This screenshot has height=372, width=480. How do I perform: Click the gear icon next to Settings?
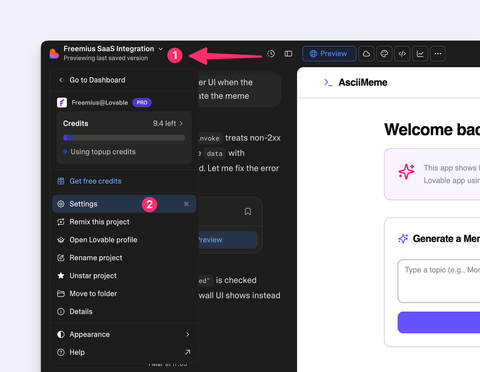click(x=61, y=204)
